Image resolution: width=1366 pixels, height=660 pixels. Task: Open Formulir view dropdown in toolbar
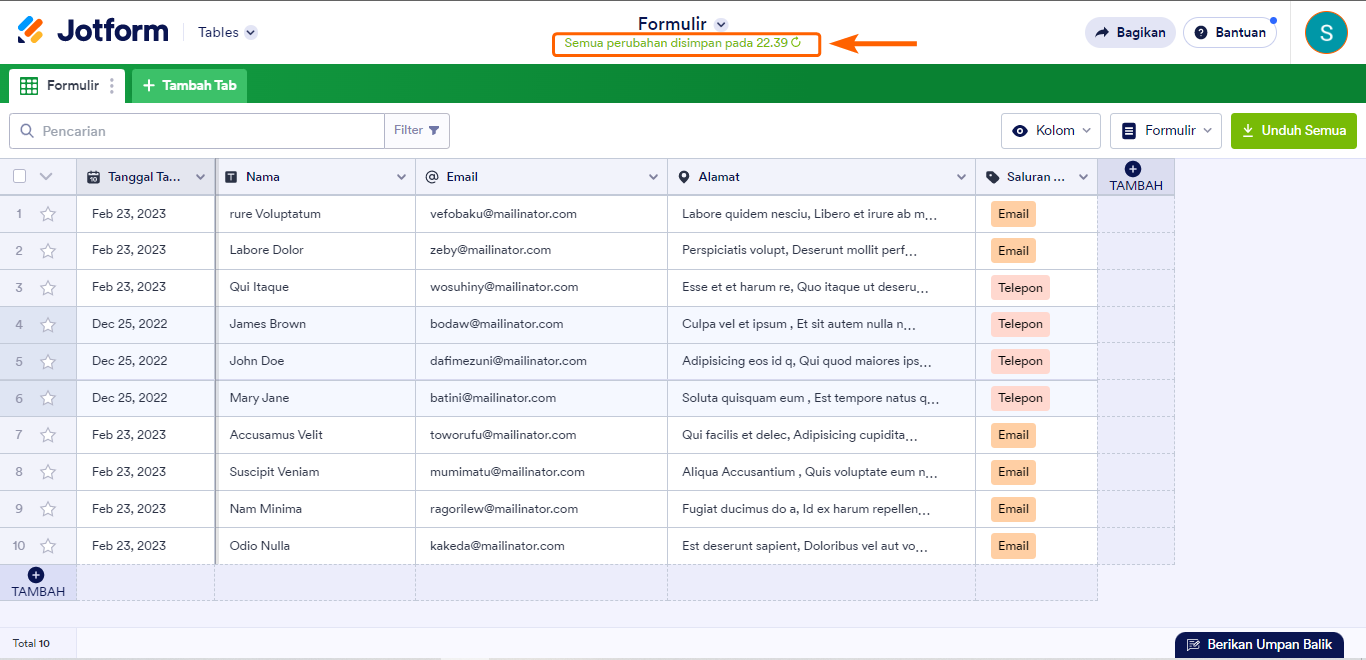coord(1165,131)
